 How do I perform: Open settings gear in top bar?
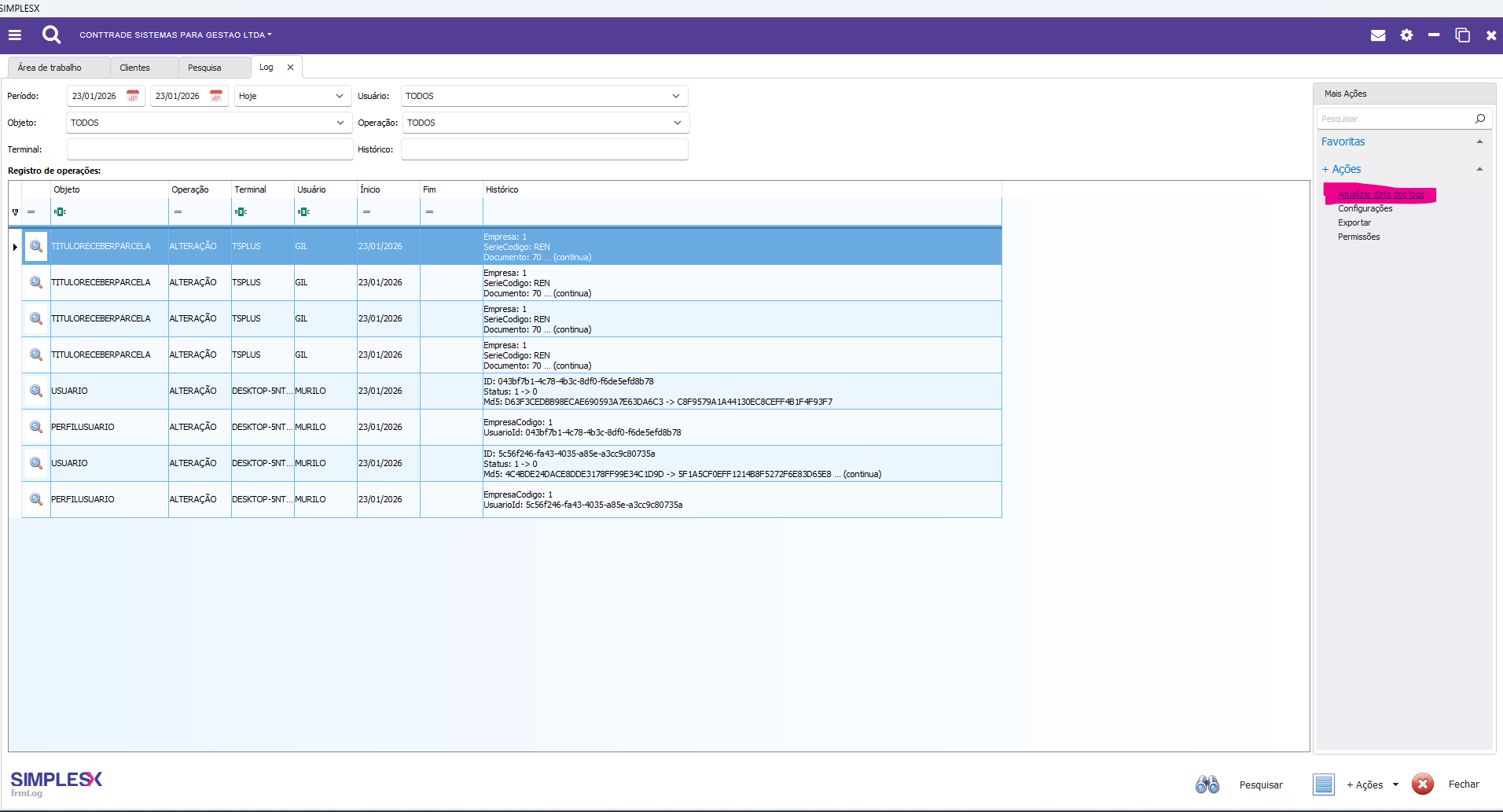click(1406, 35)
